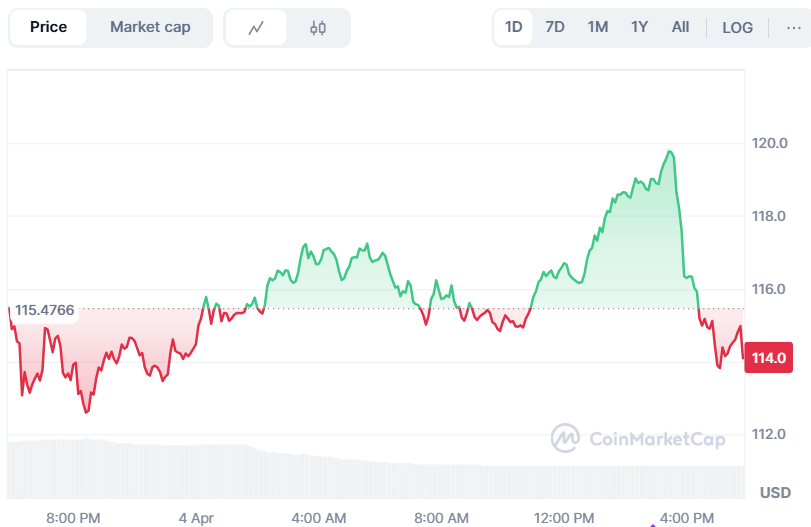Click the chart peak near 120.0
The height and width of the screenshot is (527, 811).
669,152
